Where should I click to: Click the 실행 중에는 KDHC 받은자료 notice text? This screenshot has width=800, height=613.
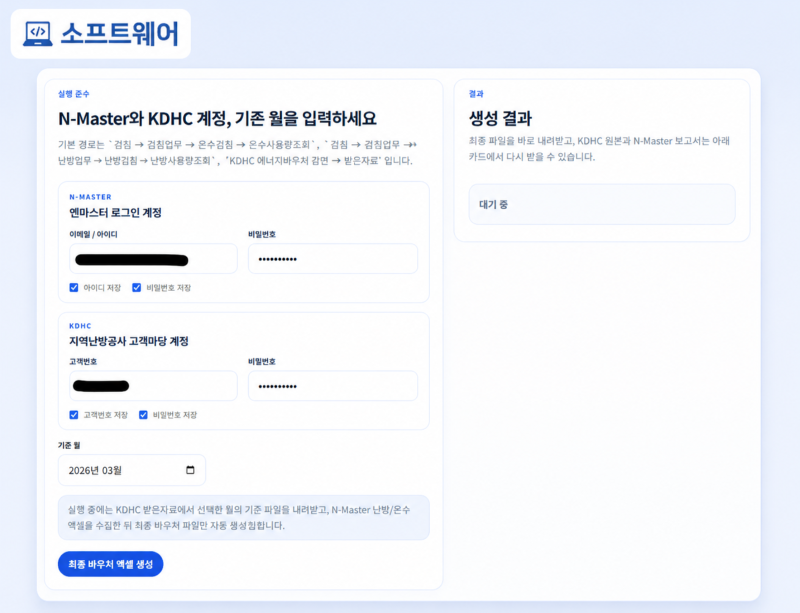[x=239, y=517]
